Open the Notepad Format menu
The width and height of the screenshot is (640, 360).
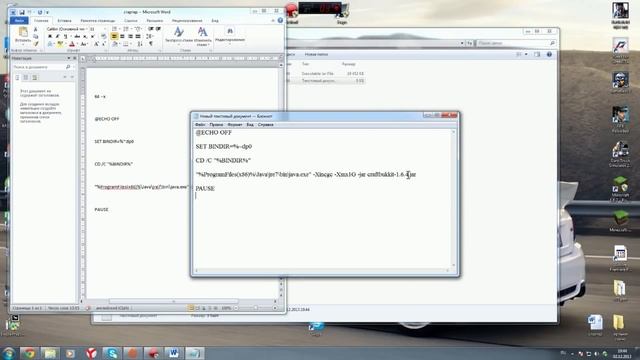point(234,124)
